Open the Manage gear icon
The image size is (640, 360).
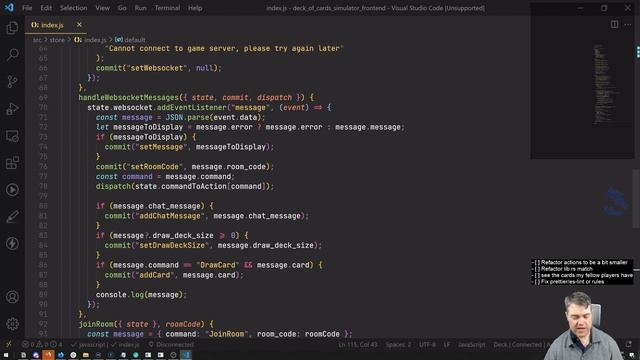click(12, 324)
